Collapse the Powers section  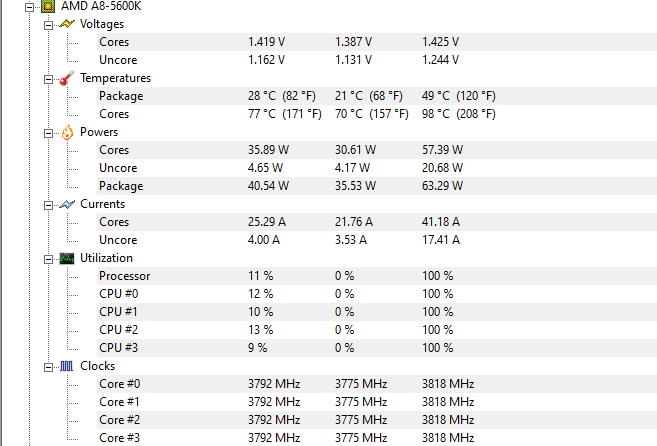click(x=49, y=133)
